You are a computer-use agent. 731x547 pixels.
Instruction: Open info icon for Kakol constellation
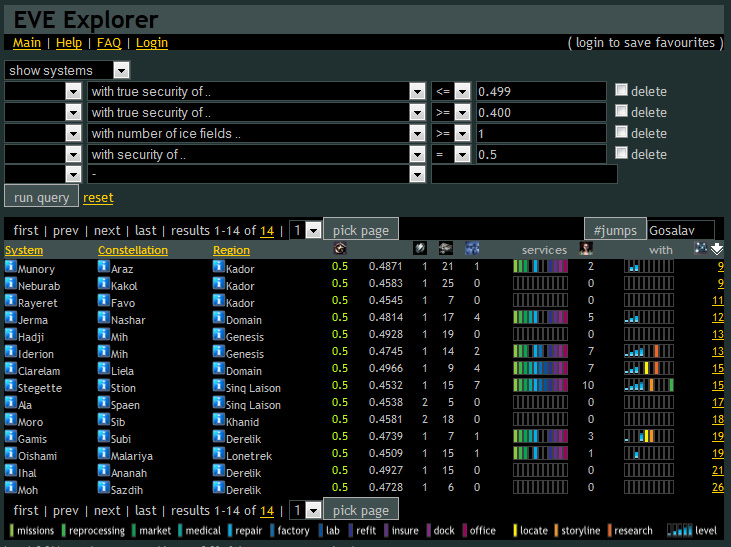click(103, 283)
